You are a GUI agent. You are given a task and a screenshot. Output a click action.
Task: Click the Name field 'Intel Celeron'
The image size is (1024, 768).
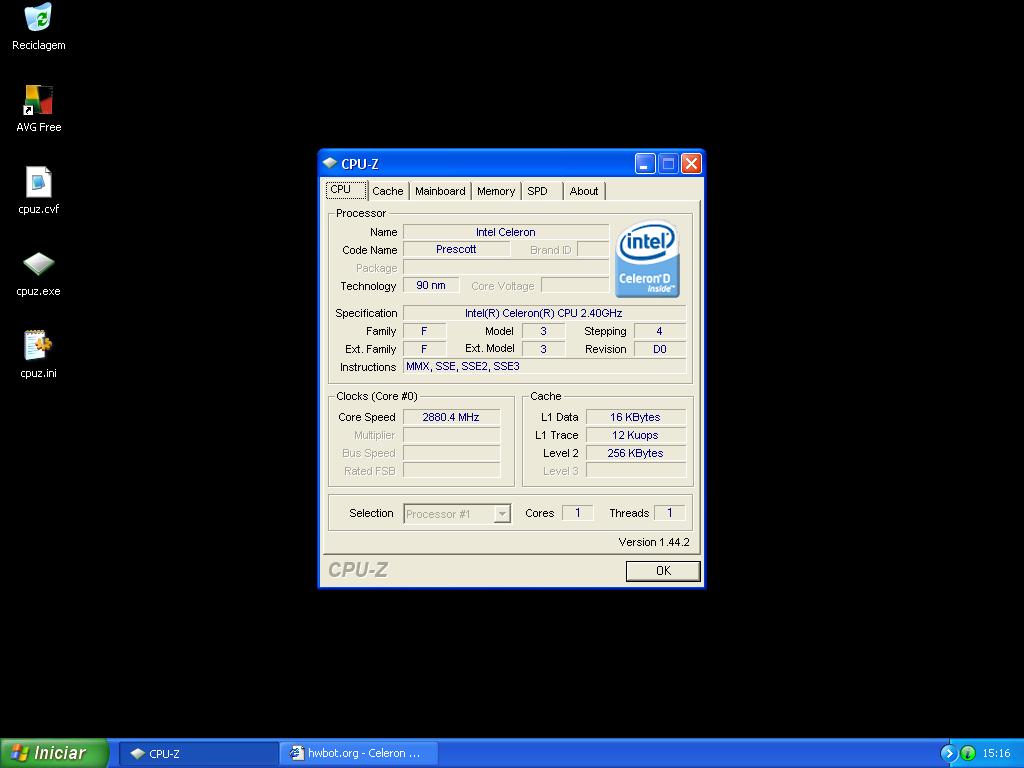pyautogui.click(x=505, y=232)
